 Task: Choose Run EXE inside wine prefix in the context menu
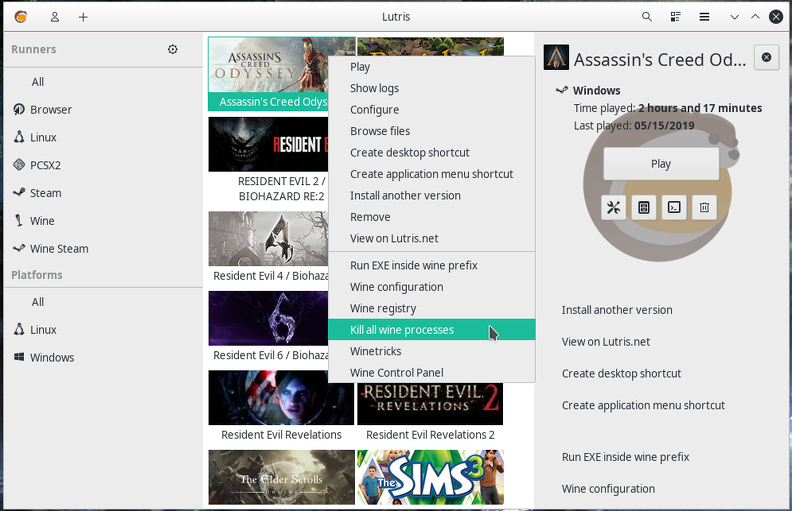[431, 265]
